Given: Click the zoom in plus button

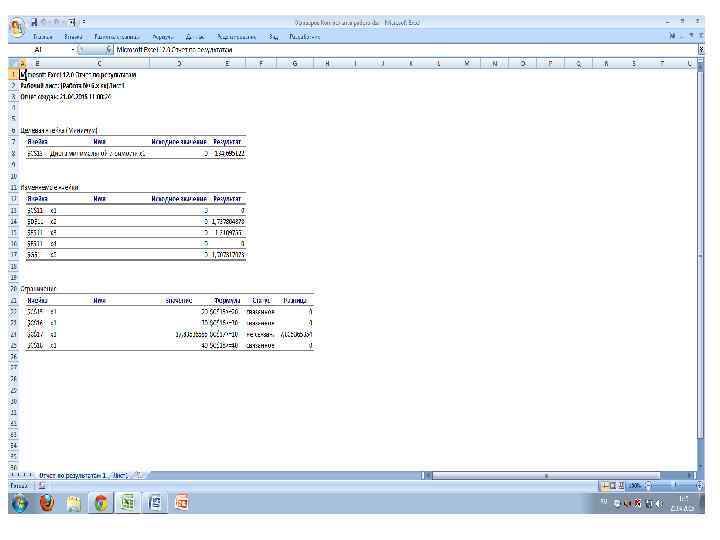Looking at the screenshot, I should point(700,485).
